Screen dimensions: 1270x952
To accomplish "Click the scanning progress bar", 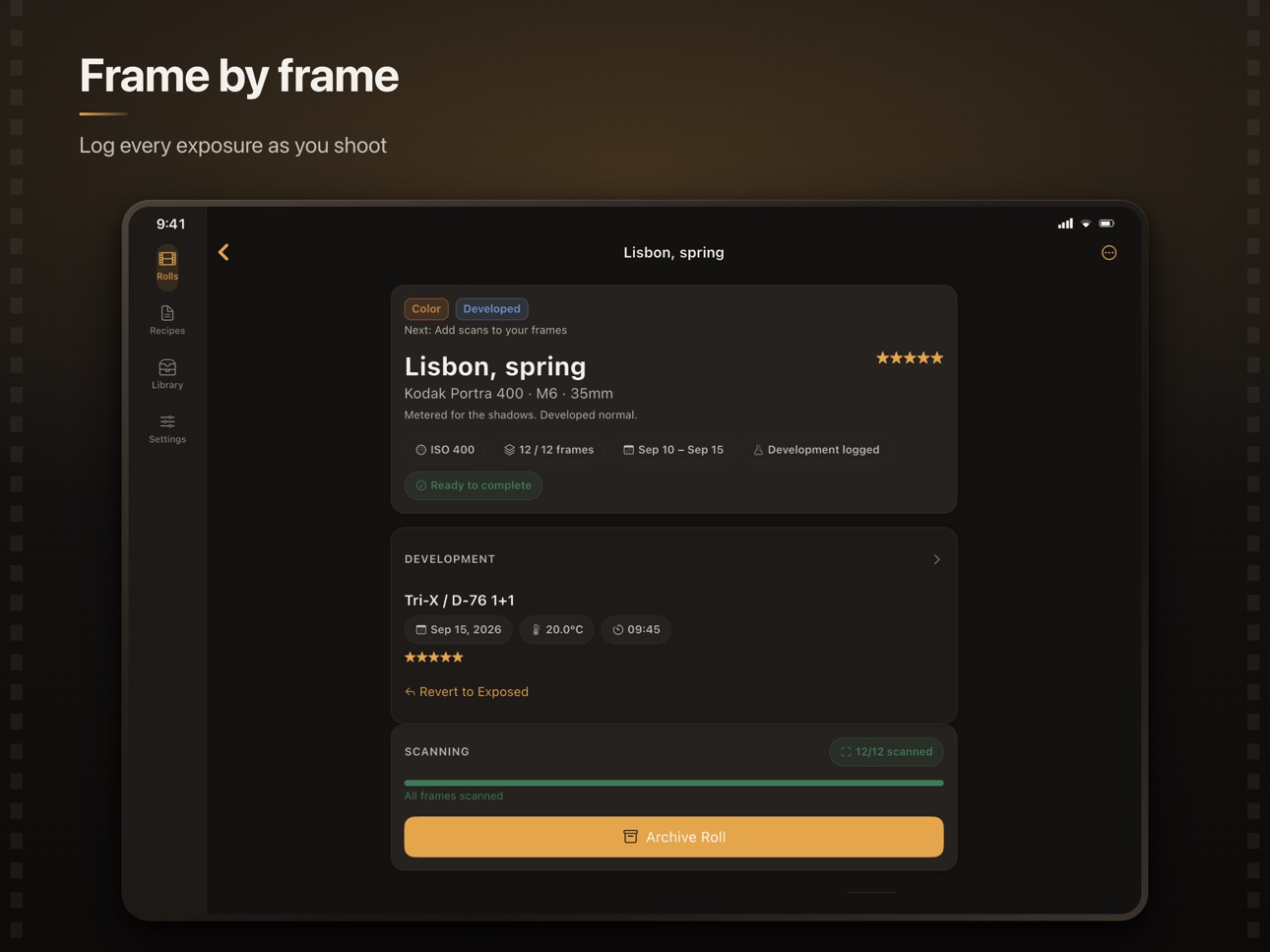I will 673,783.
